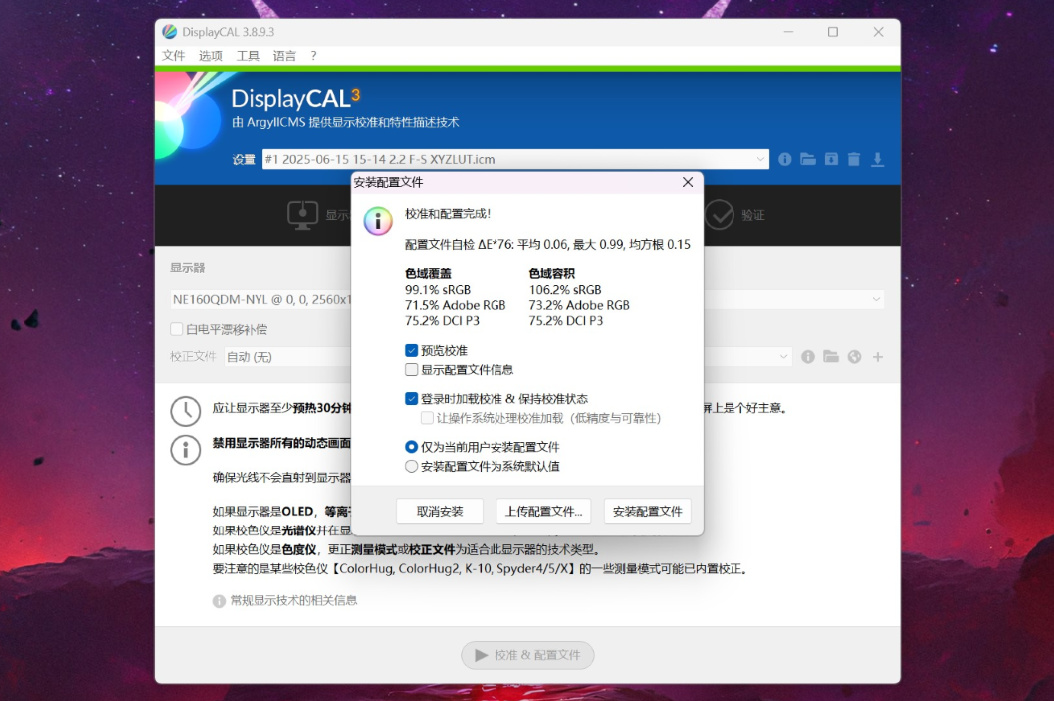1054x701 pixels.
Task: Toggle 让操作系统处理校准加载 checkbox
Action: 427,418
